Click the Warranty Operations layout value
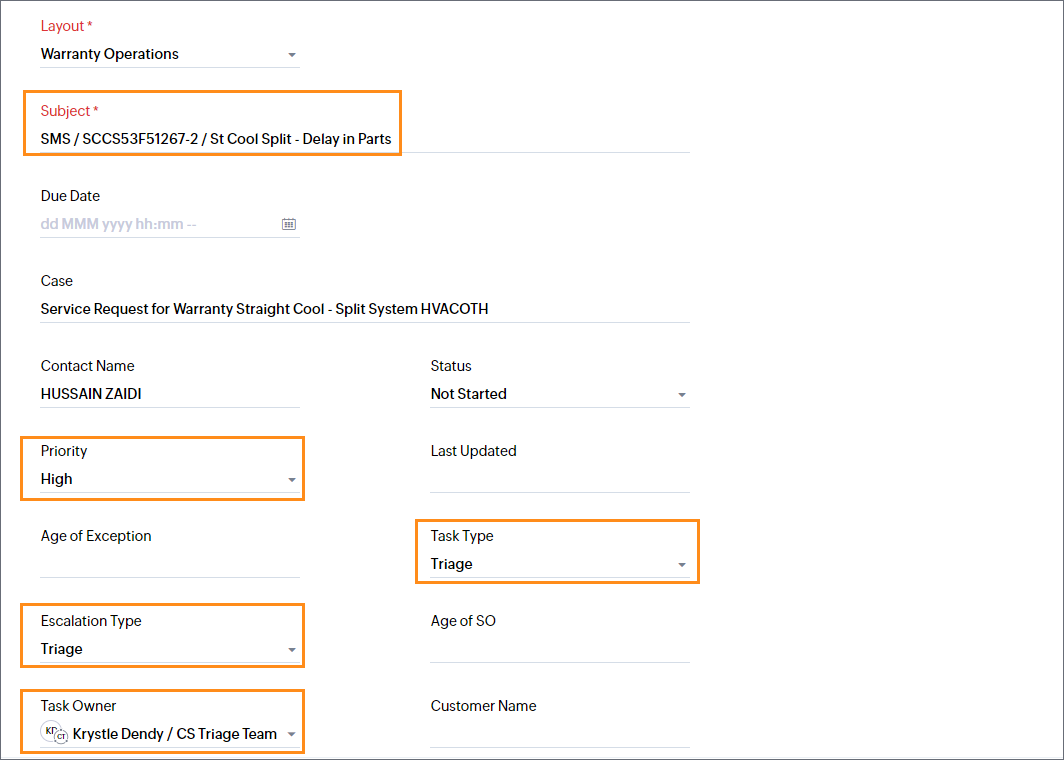 (x=110, y=54)
